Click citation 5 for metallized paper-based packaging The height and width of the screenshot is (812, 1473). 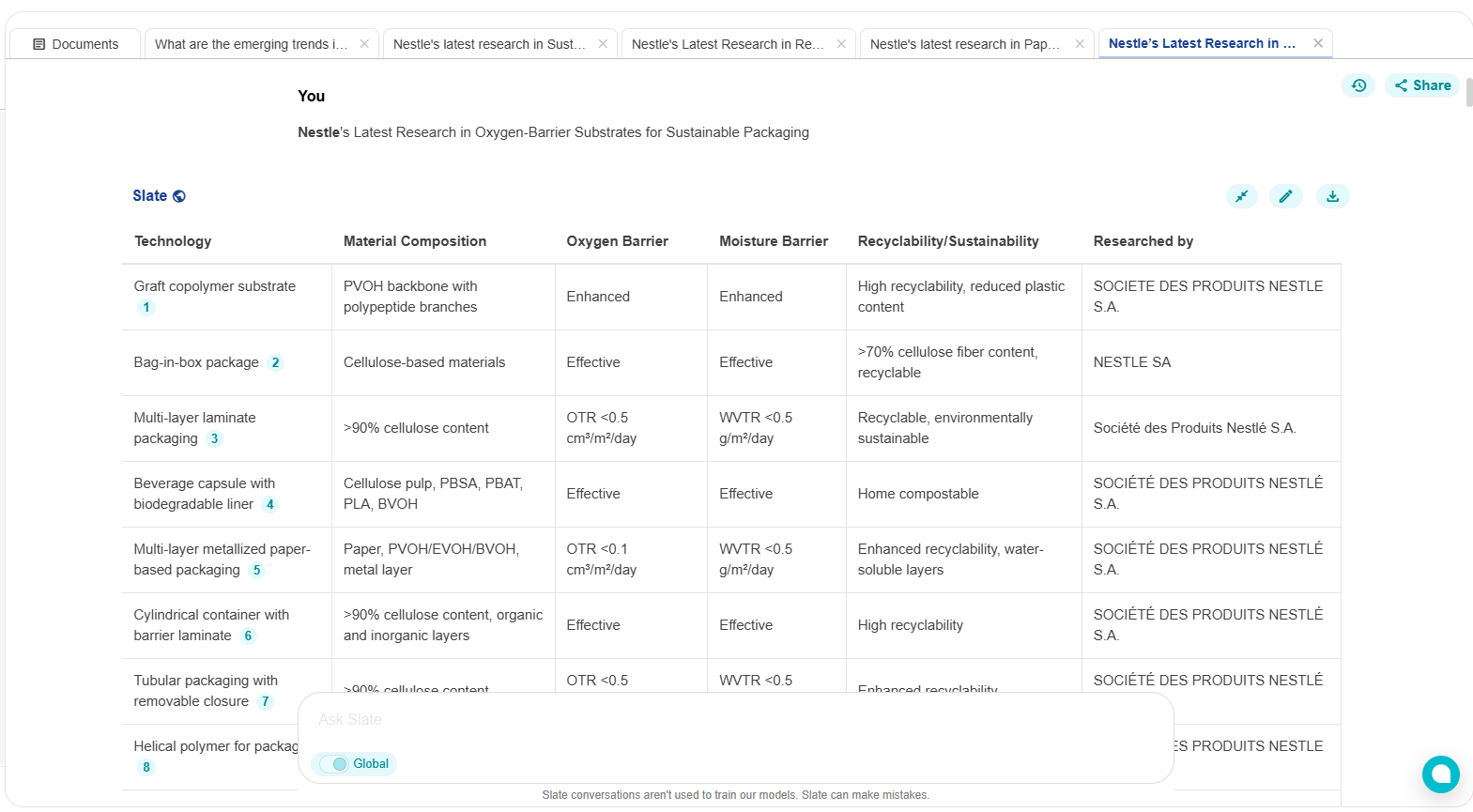tap(256, 571)
